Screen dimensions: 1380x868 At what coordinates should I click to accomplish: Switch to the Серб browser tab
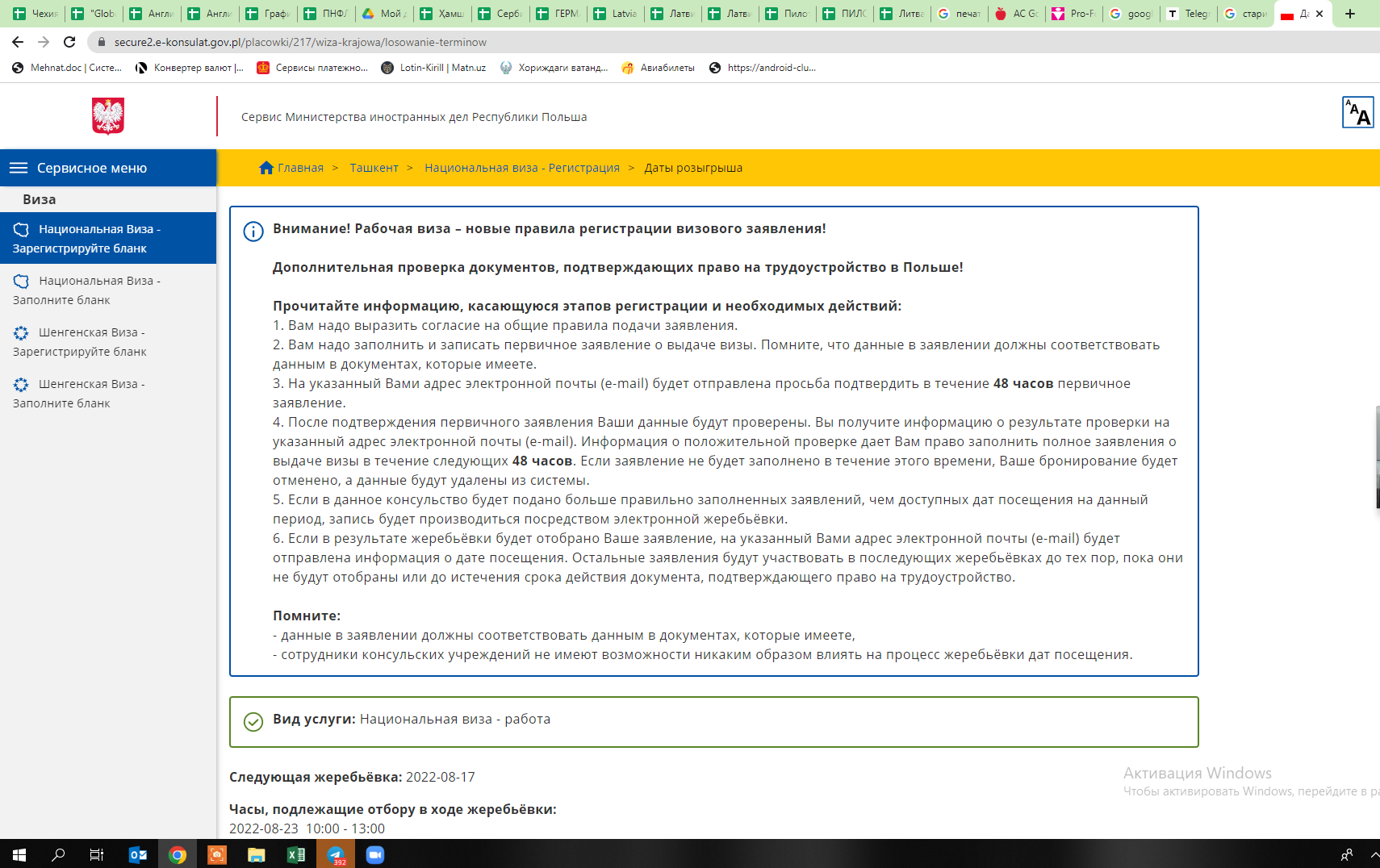tap(500, 14)
